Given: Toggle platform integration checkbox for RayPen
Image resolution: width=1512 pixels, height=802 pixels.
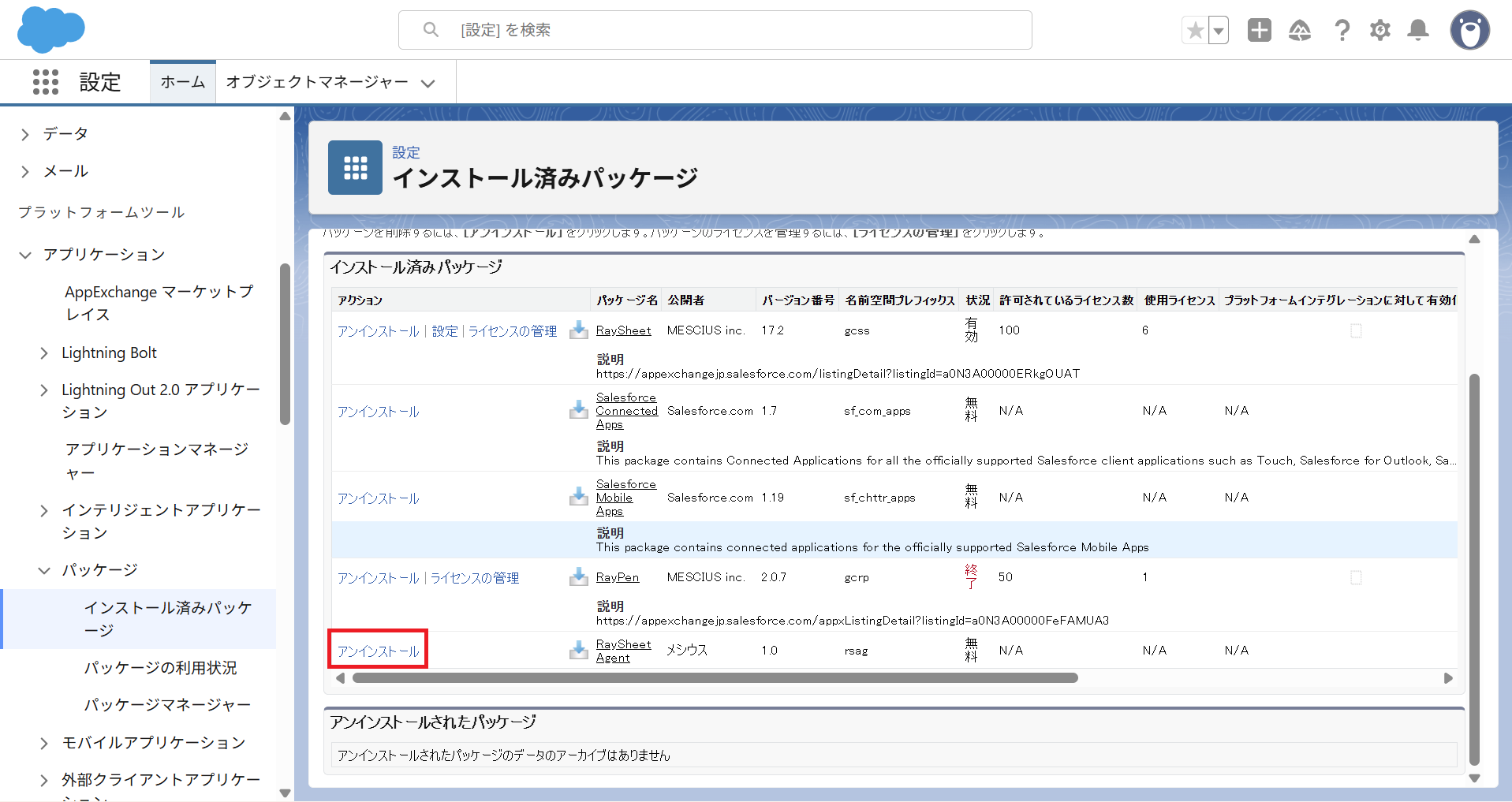Looking at the screenshot, I should coord(1356,578).
